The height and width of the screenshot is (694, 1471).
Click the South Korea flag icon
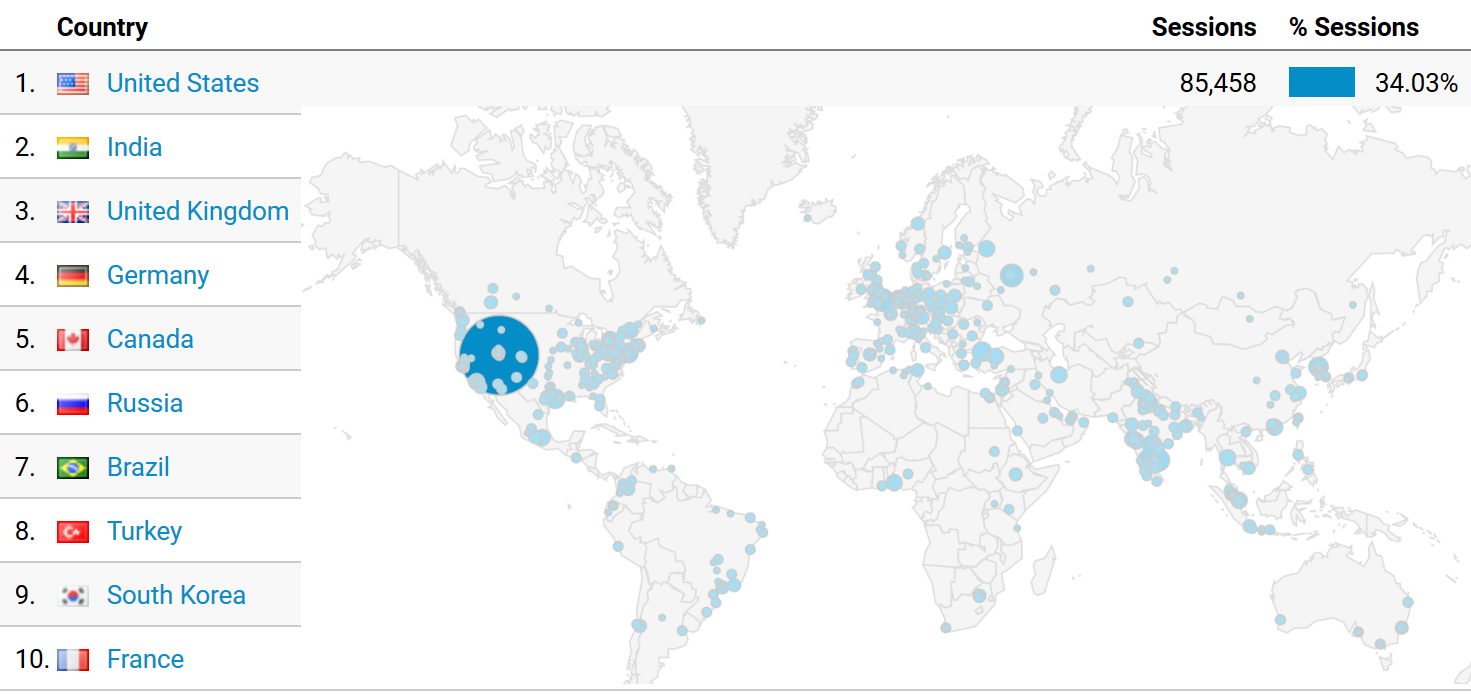(73, 596)
